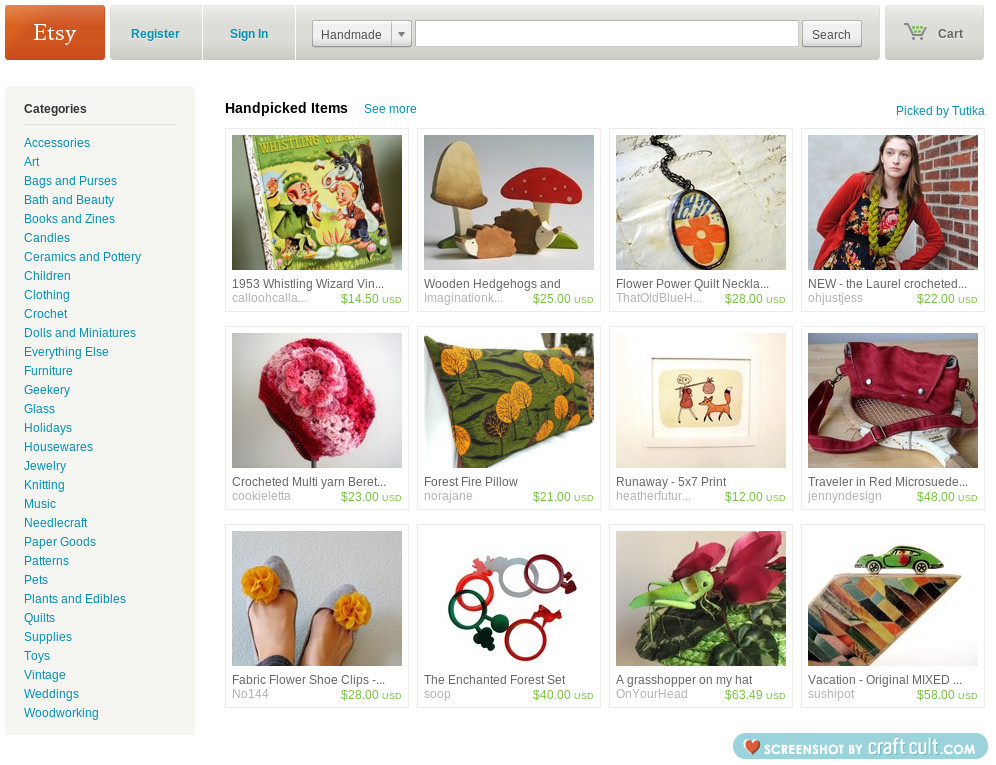996x765 pixels.
Task: Follow the See more link
Action: click(x=390, y=109)
